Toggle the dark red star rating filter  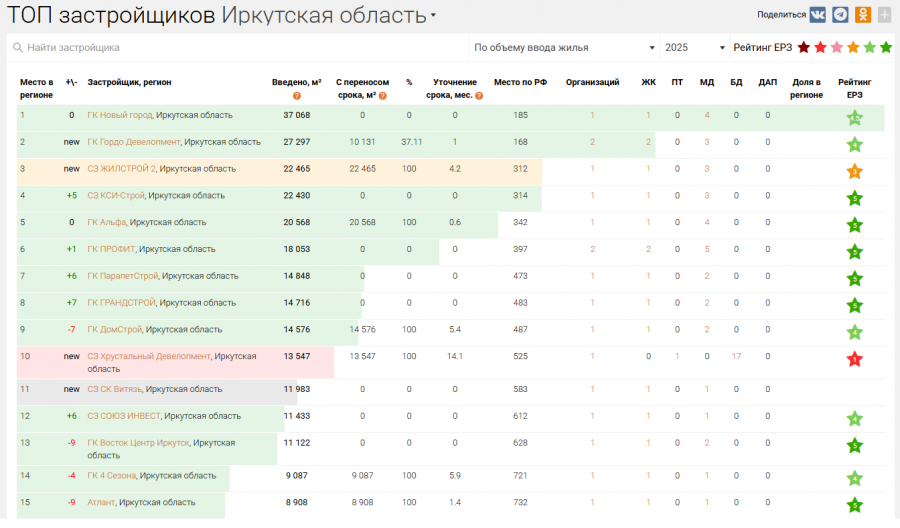click(x=804, y=47)
